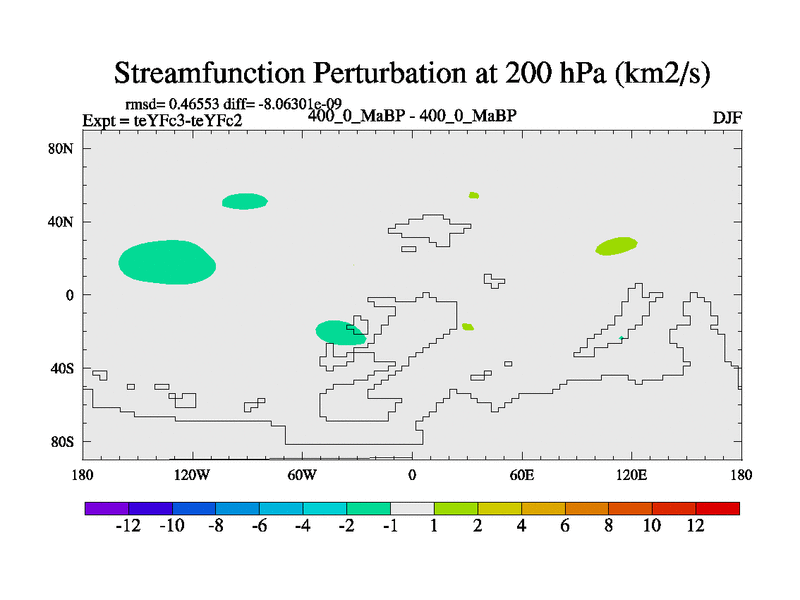Click the Expt = teYFc3-teYFc2 label
Screen dimensions: 800x600
(162, 121)
